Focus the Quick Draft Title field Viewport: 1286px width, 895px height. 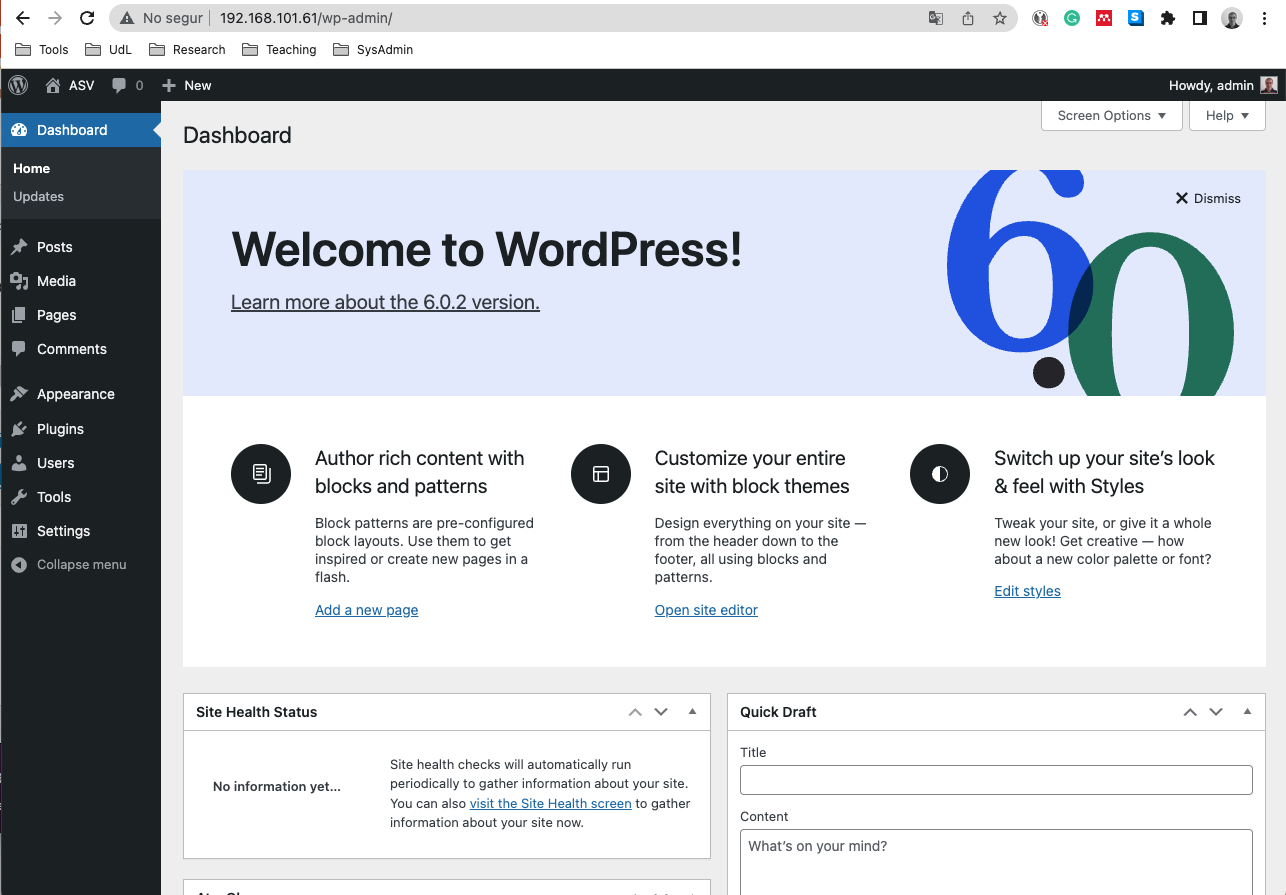(x=996, y=780)
